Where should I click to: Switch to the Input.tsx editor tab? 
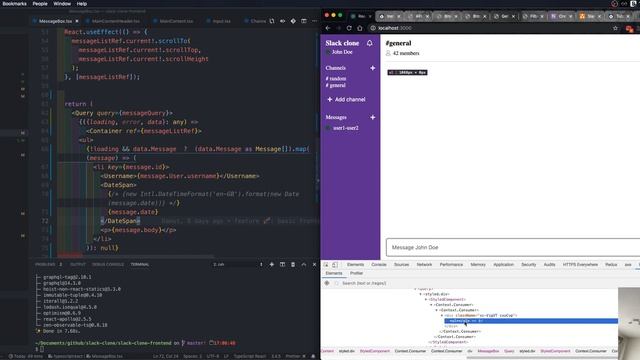222,21
